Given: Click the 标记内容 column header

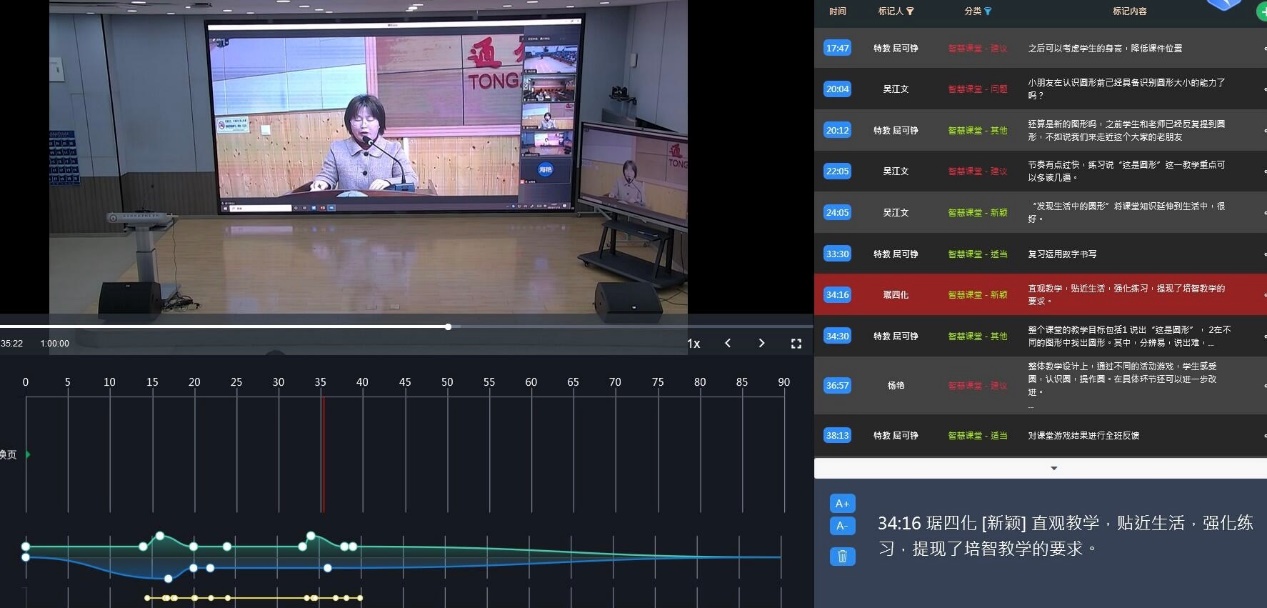Looking at the screenshot, I should pyautogui.click(x=1129, y=11).
